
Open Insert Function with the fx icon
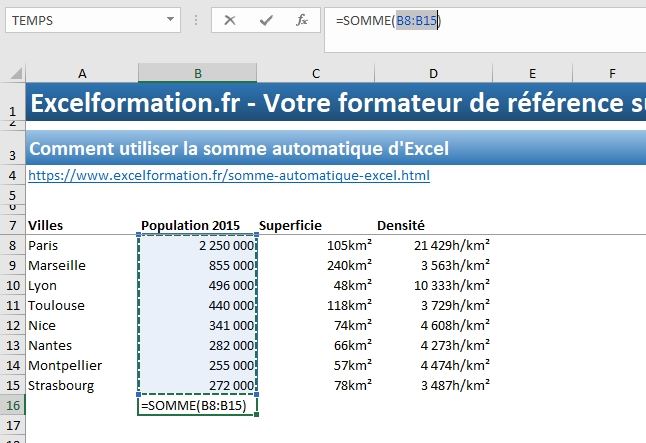pyautogui.click(x=302, y=20)
